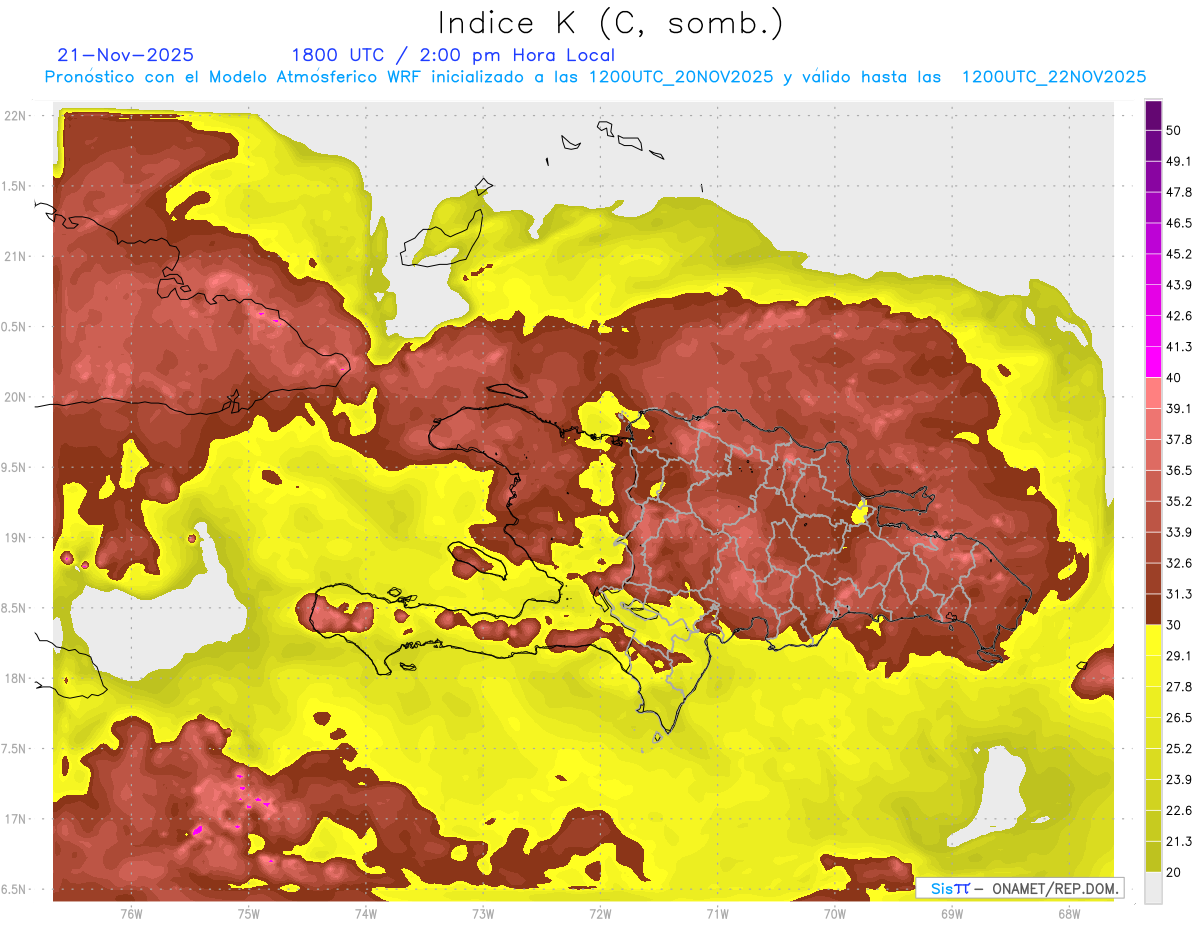Viewport: 1200px width, 927px height.
Task: Click the colorbar value "36.5"
Action: [1179, 470]
